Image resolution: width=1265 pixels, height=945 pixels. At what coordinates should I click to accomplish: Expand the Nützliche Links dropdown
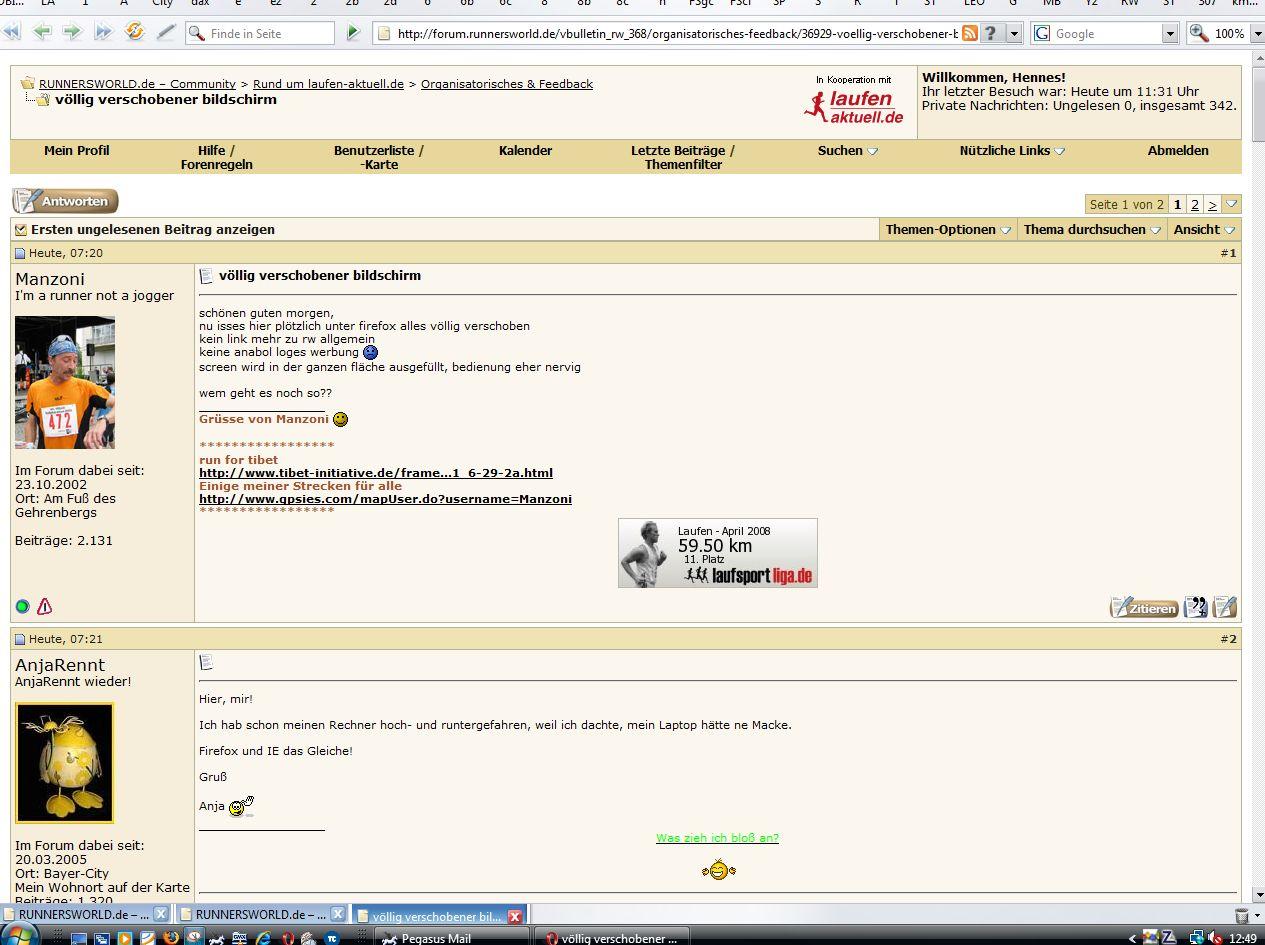click(1012, 151)
